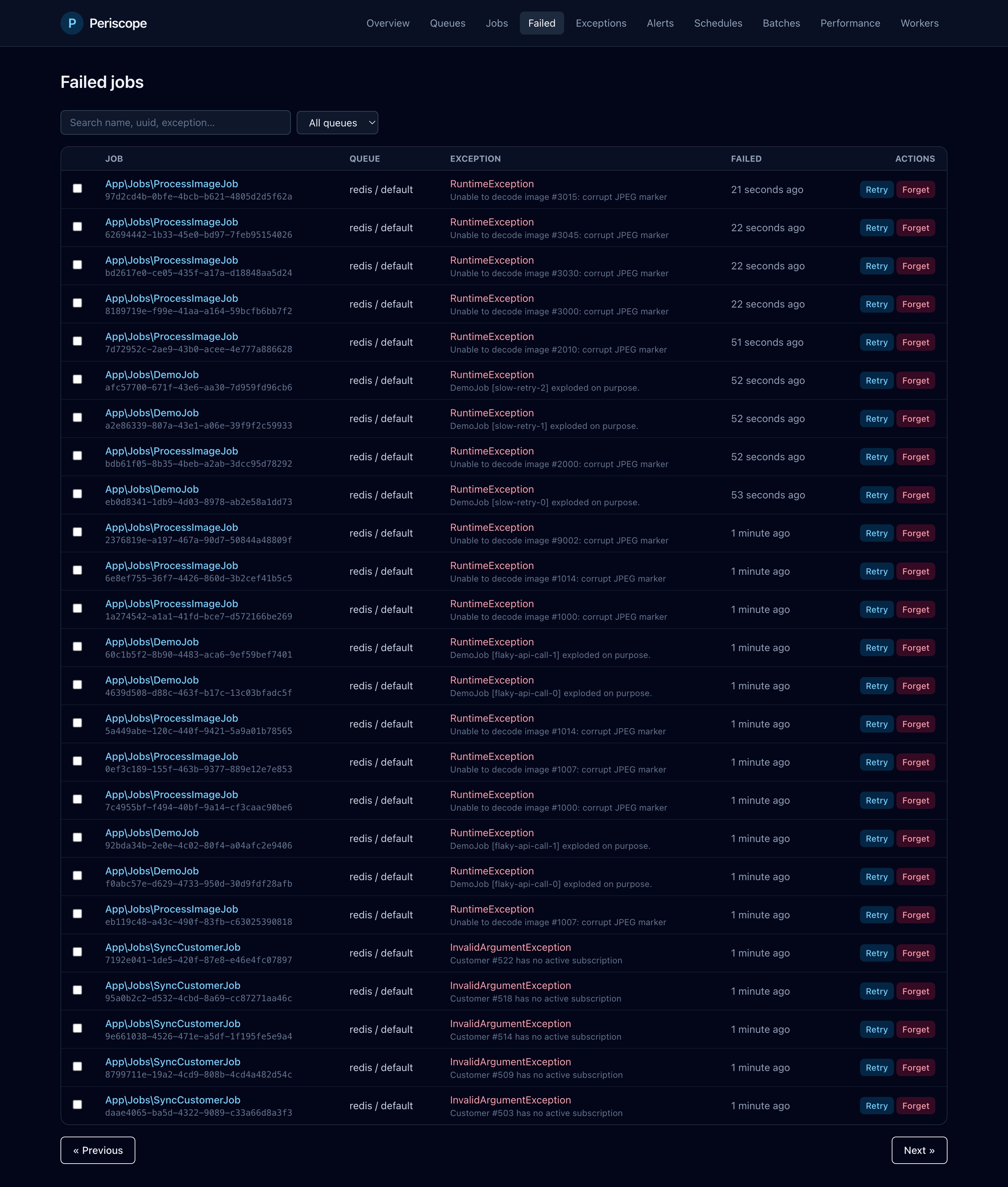Image resolution: width=1008 pixels, height=1187 pixels.
Task: Check the slow-retry-1 DemoJob checkbox
Action: pyautogui.click(x=77, y=418)
